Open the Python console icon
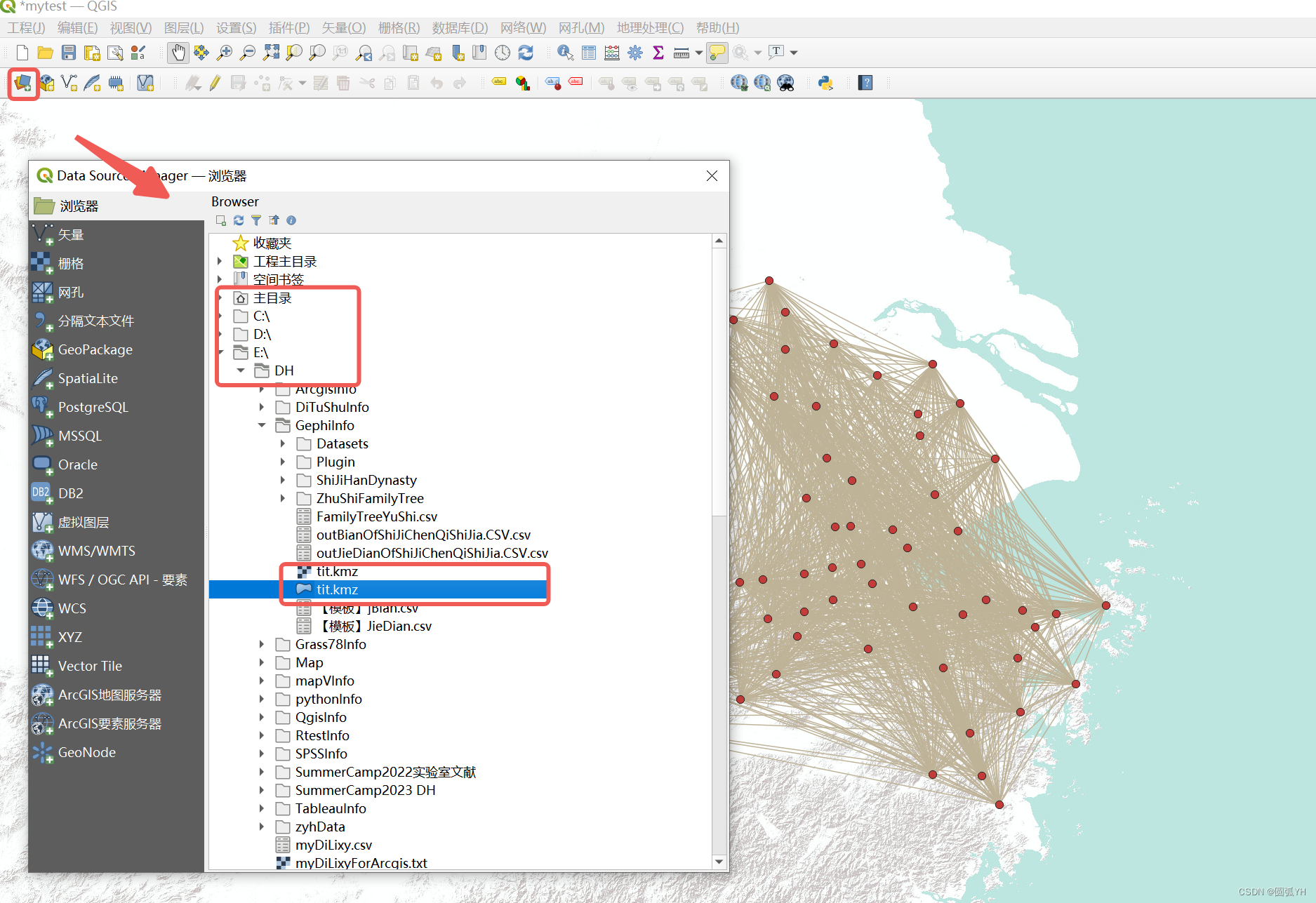Viewport: 1316px width, 903px height. 825,83
